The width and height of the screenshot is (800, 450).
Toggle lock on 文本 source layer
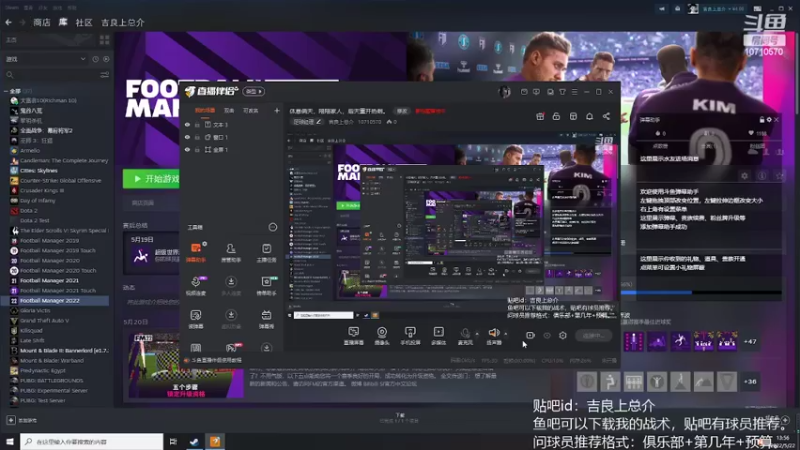[x=197, y=124]
